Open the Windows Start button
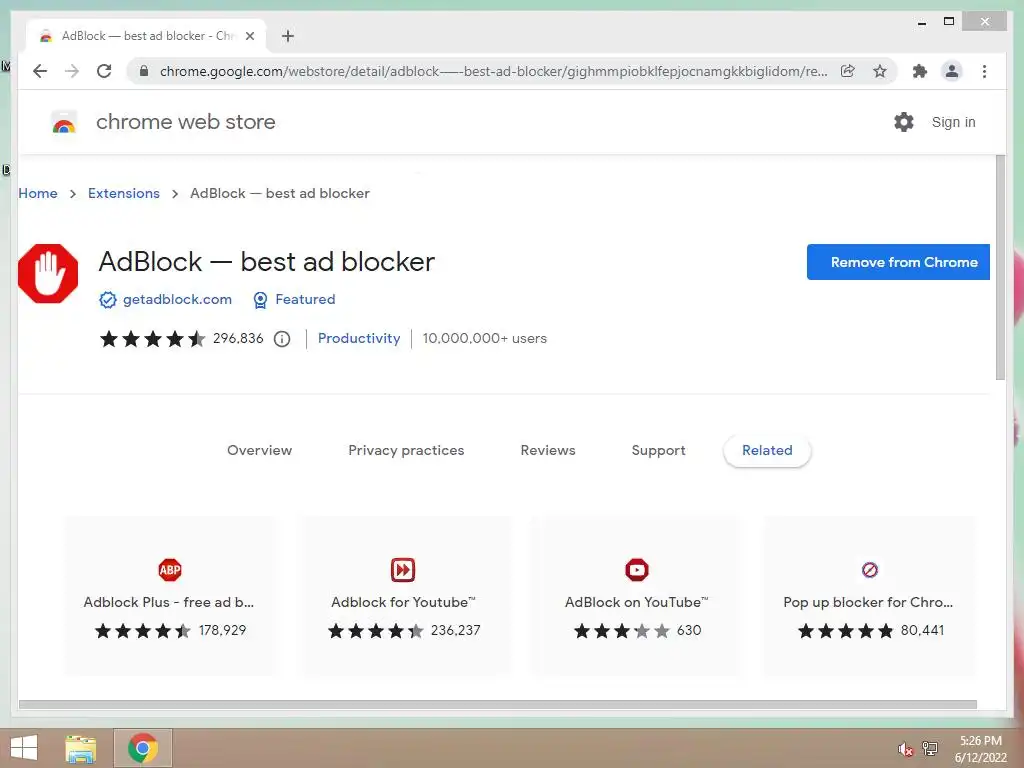The image size is (1024, 768). 24,748
